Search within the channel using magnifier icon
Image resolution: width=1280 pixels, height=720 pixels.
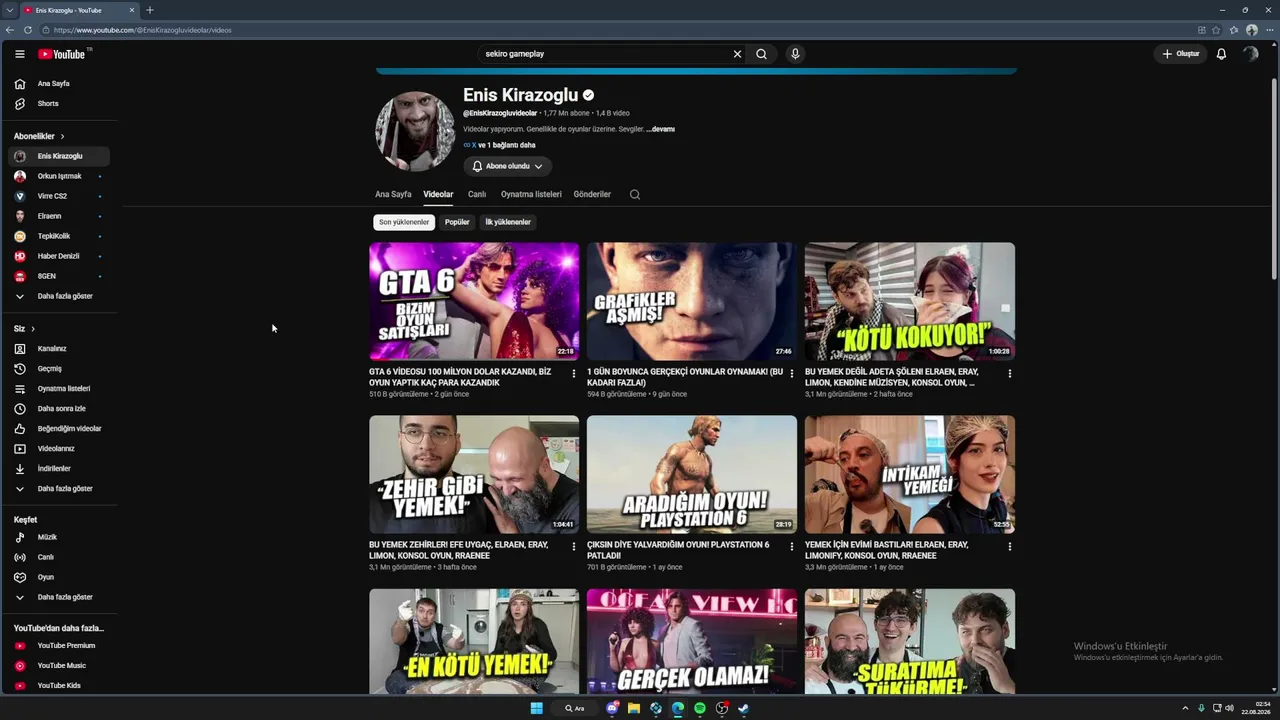[x=635, y=195]
